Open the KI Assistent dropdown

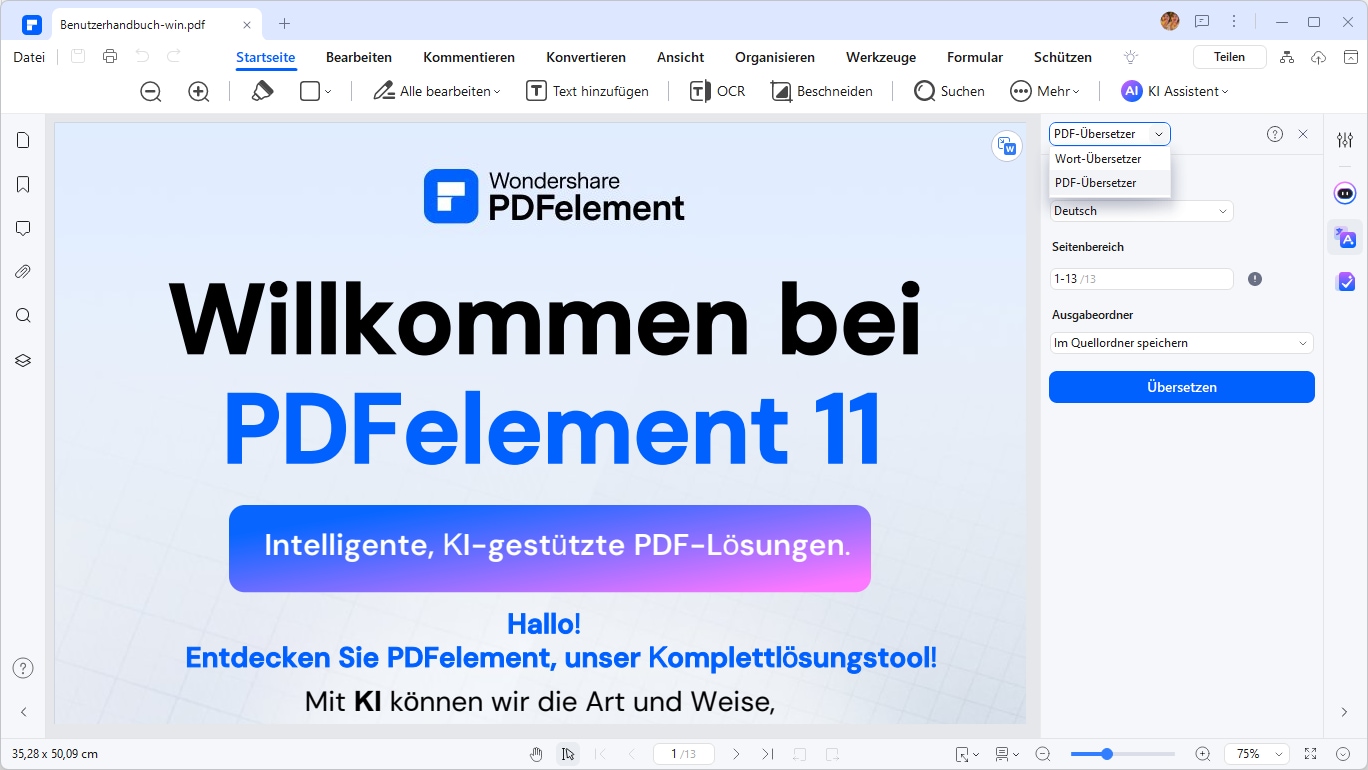pyautogui.click(x=1175, y=91)
